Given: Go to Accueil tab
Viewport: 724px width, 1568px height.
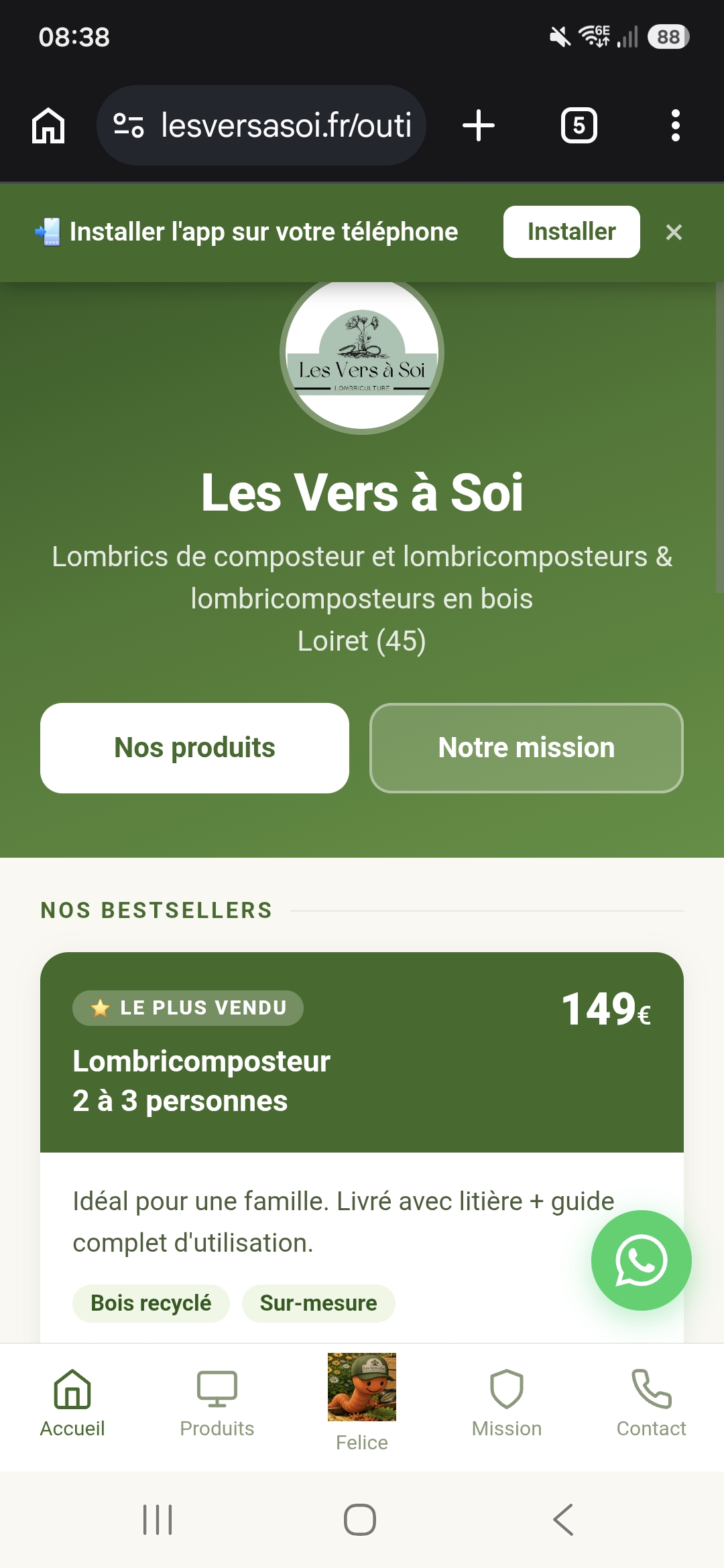Looking at the screenshot, I should pyautogui.click(x=72, y=1403).
